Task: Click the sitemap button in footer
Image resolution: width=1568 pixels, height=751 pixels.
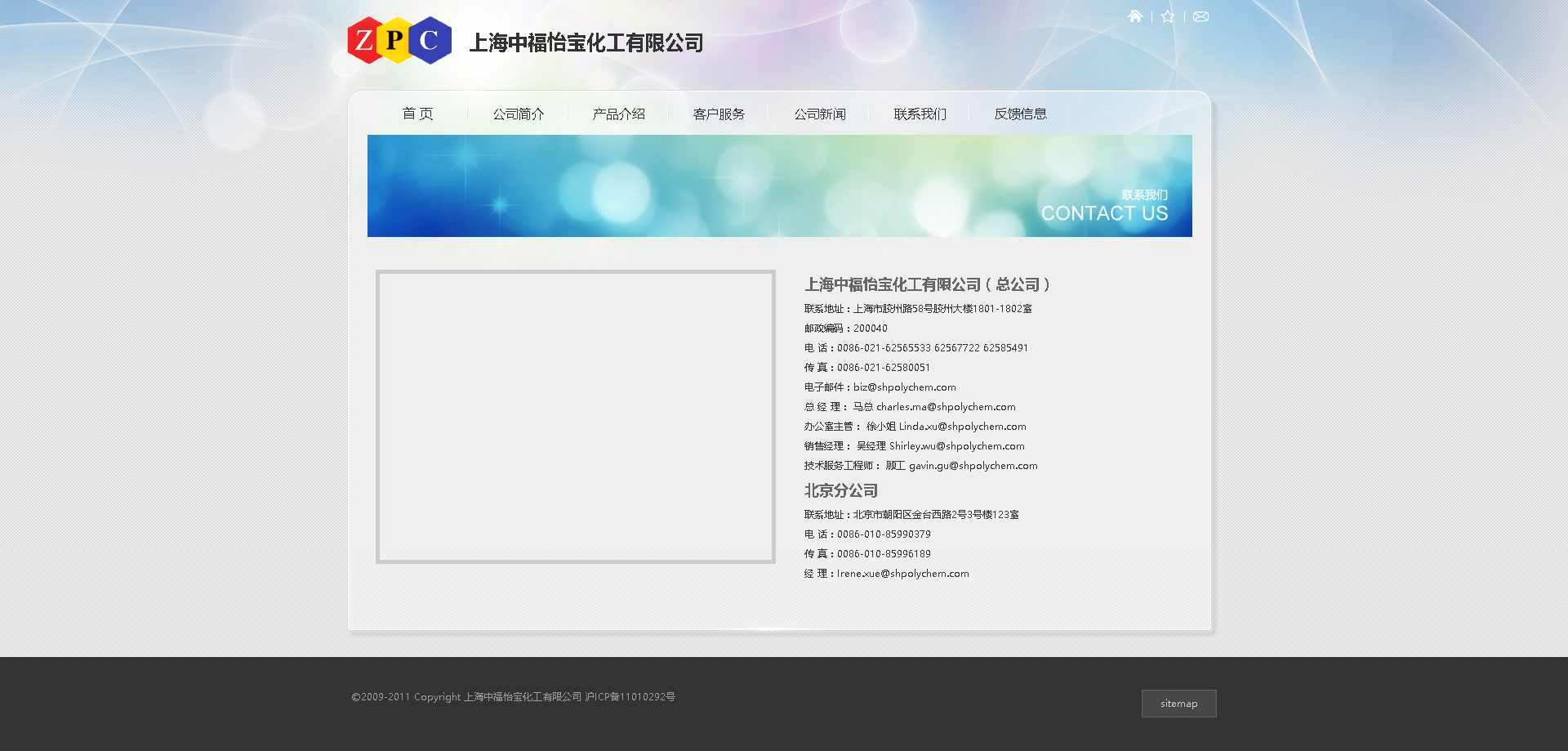Action: (1178, 704)
